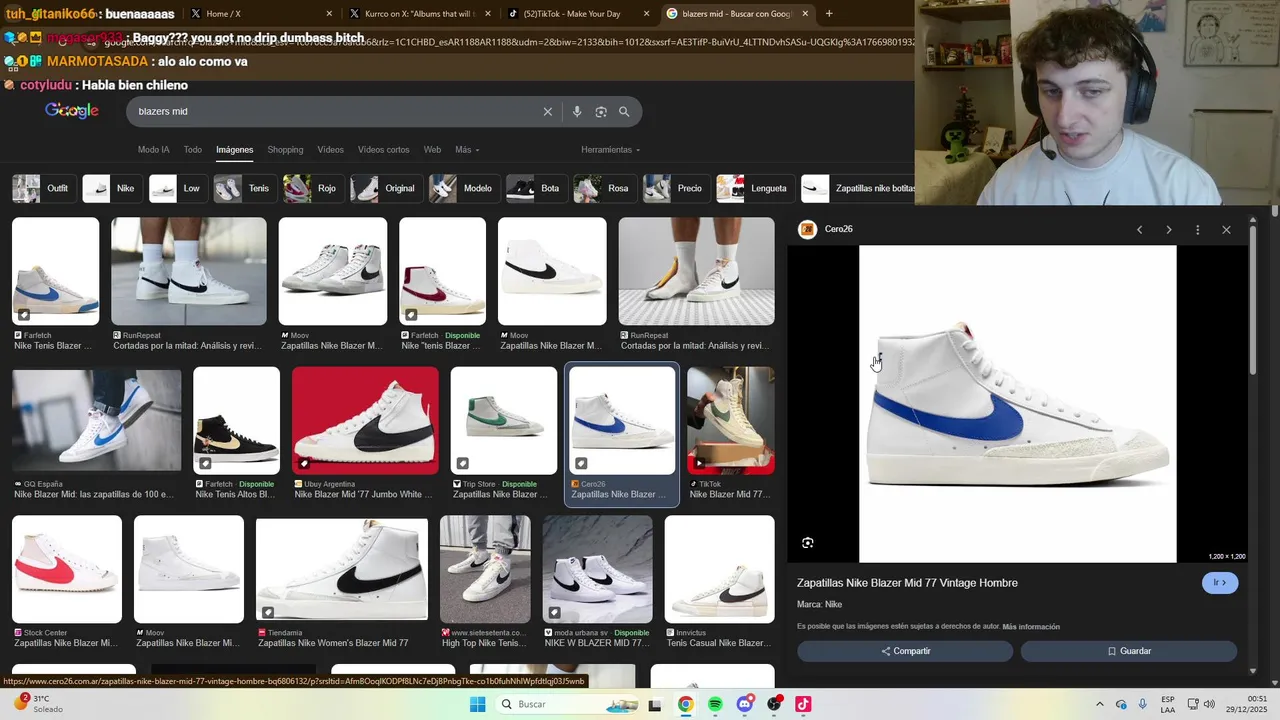1280x720 pixels.
Task: Go to previous image in preview panel
Action: [x=1139, y=230]
